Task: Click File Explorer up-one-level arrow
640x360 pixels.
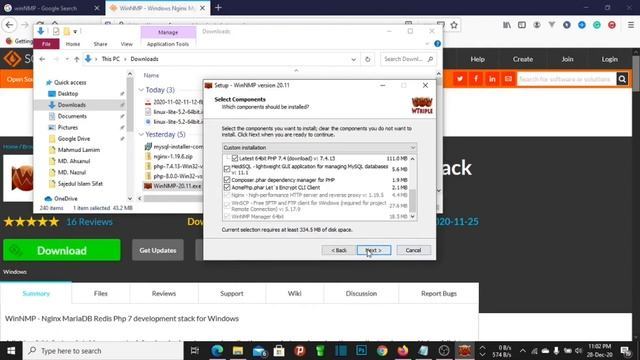Action: pyautogui.click(x=76, y=59)
